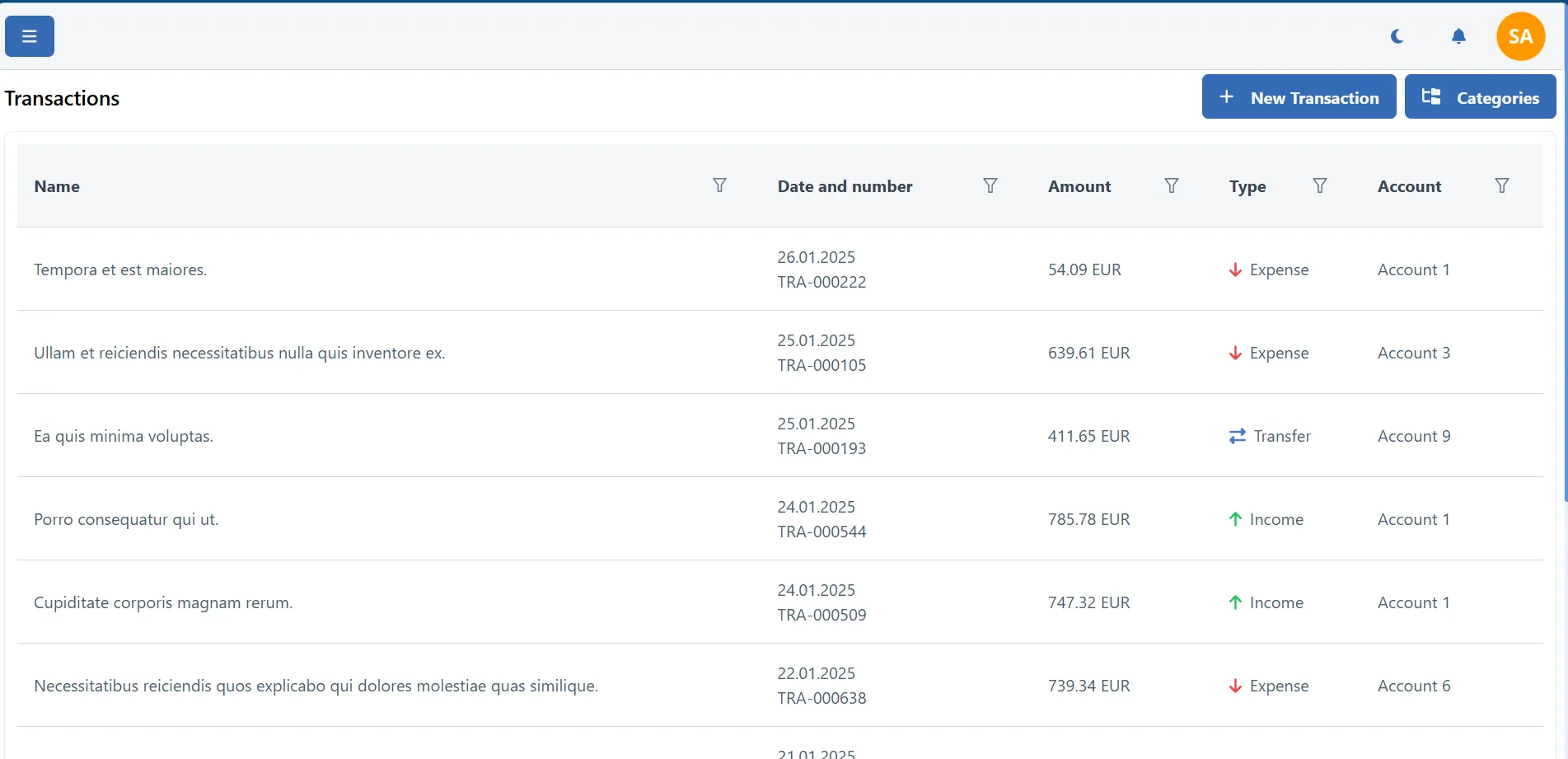1568x759 pixels.
Task: Click the transfer arrows icon on Ea quis minima voluptas
Action: (x=1236, y=436)
